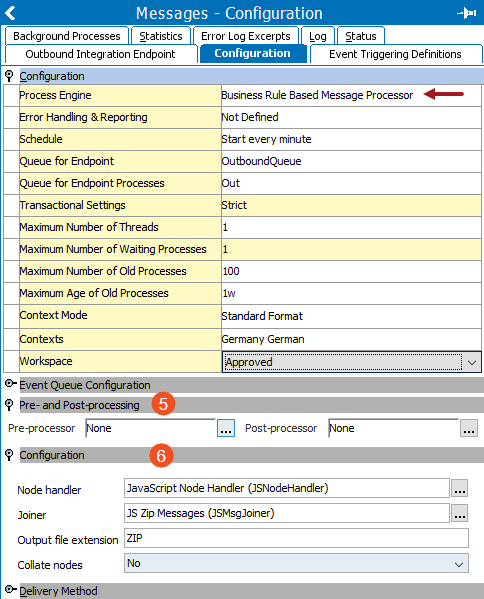The image size is (484, 599).
Task: Click ellipsis button next to Node handler
Action: click(460, 488)
